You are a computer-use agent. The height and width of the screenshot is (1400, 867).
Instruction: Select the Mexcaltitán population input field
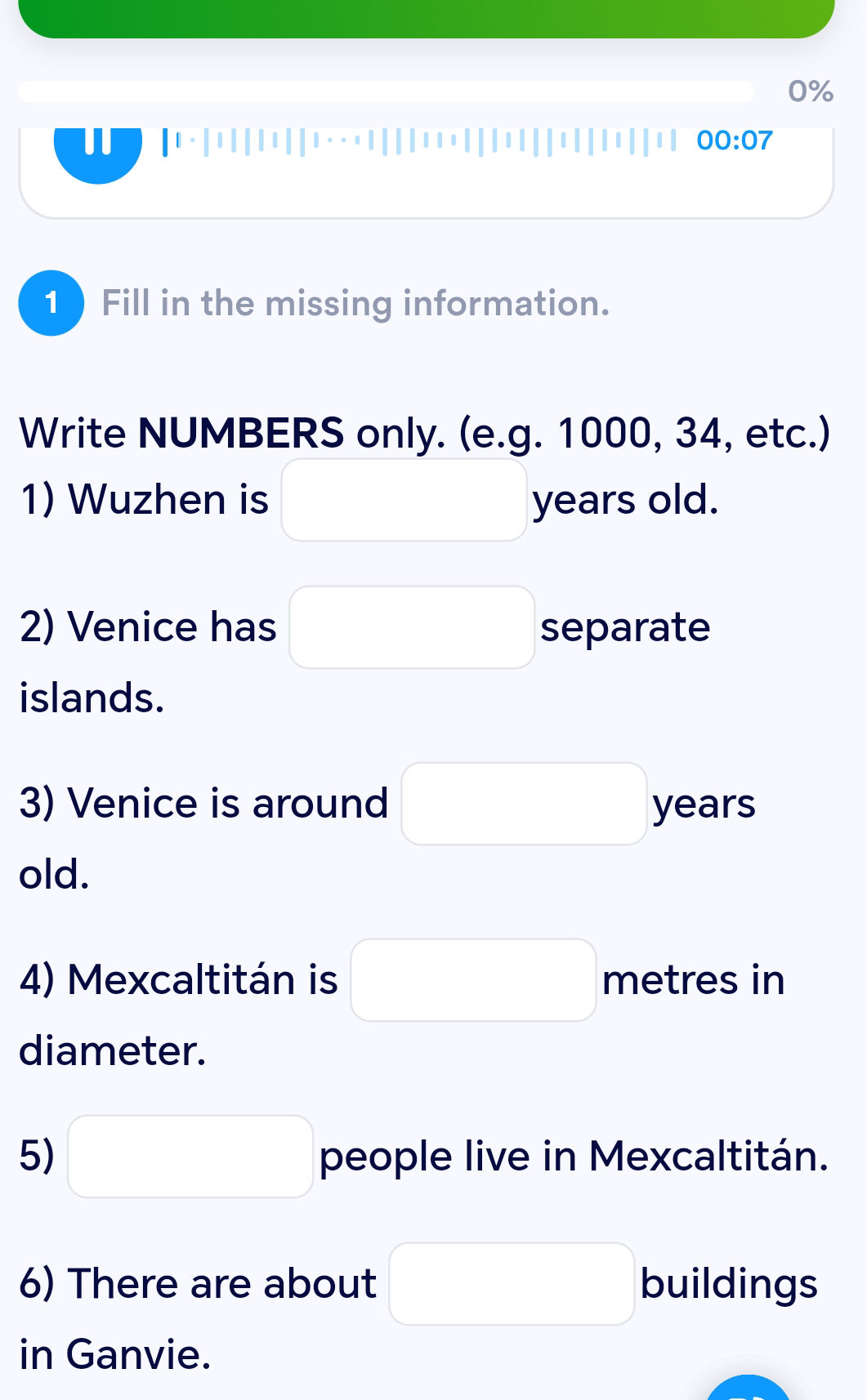click(x=189, y=1156)
